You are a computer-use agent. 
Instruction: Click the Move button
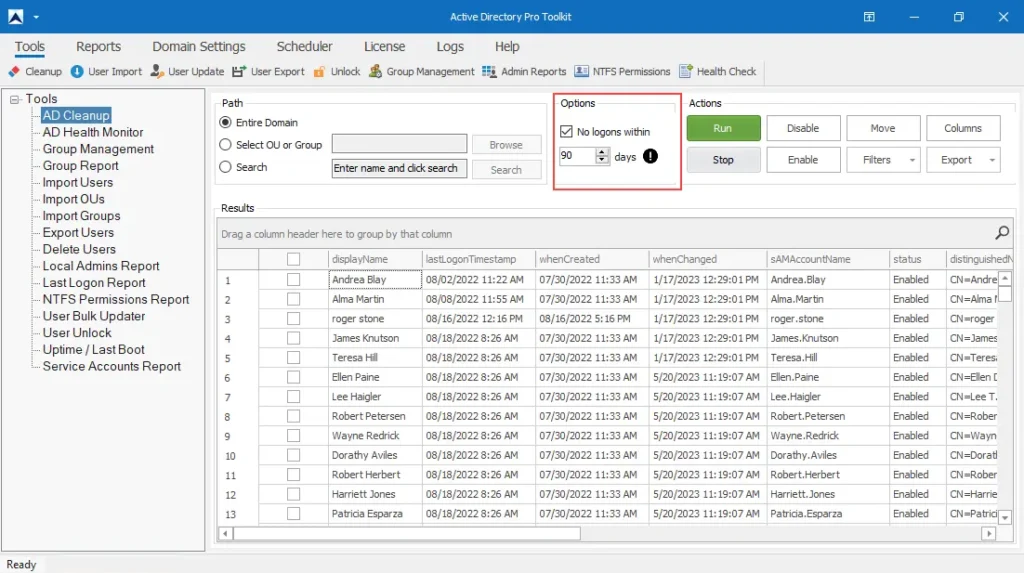point(883,128)
